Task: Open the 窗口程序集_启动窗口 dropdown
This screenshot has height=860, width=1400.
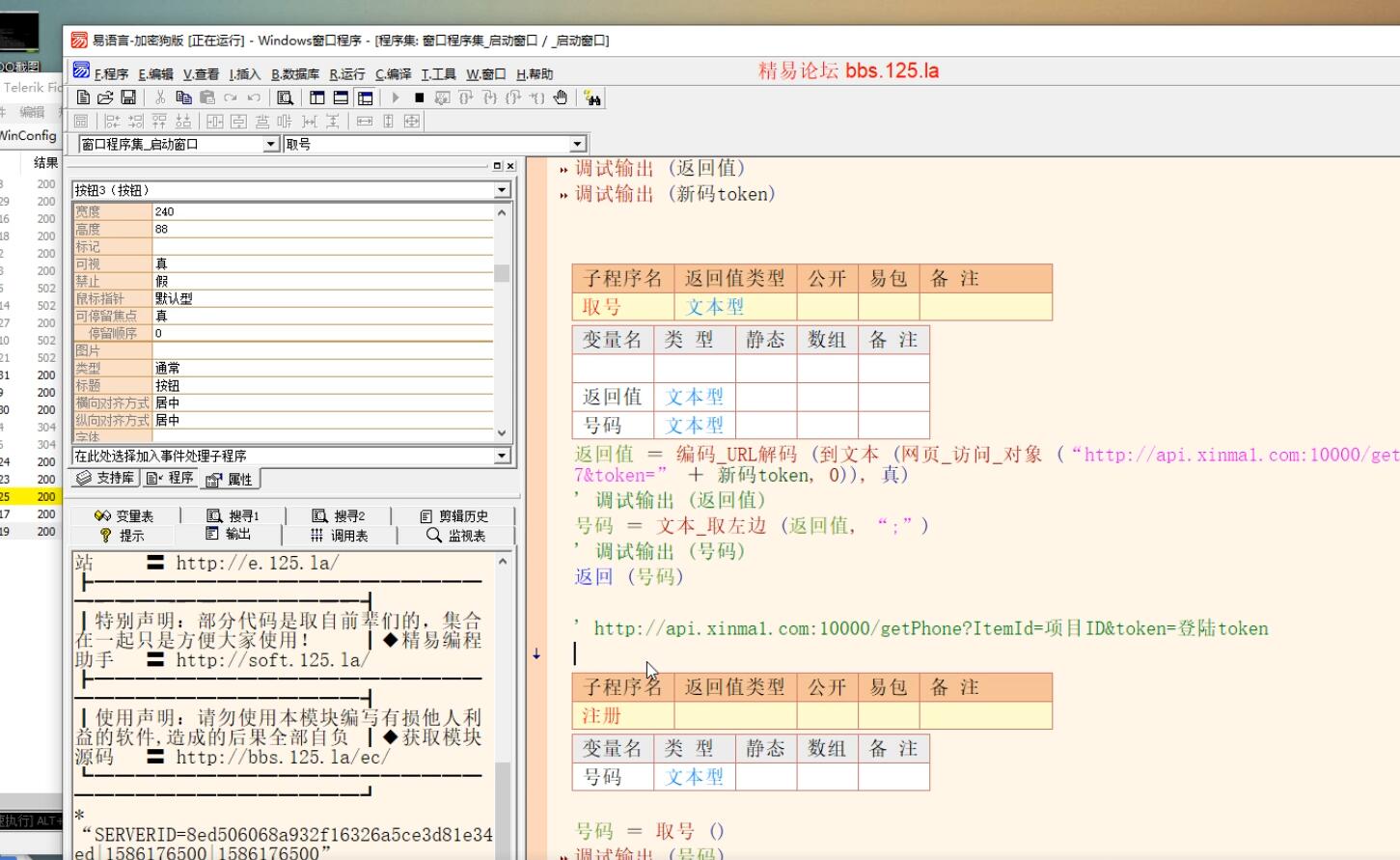Action: point(271,144)
